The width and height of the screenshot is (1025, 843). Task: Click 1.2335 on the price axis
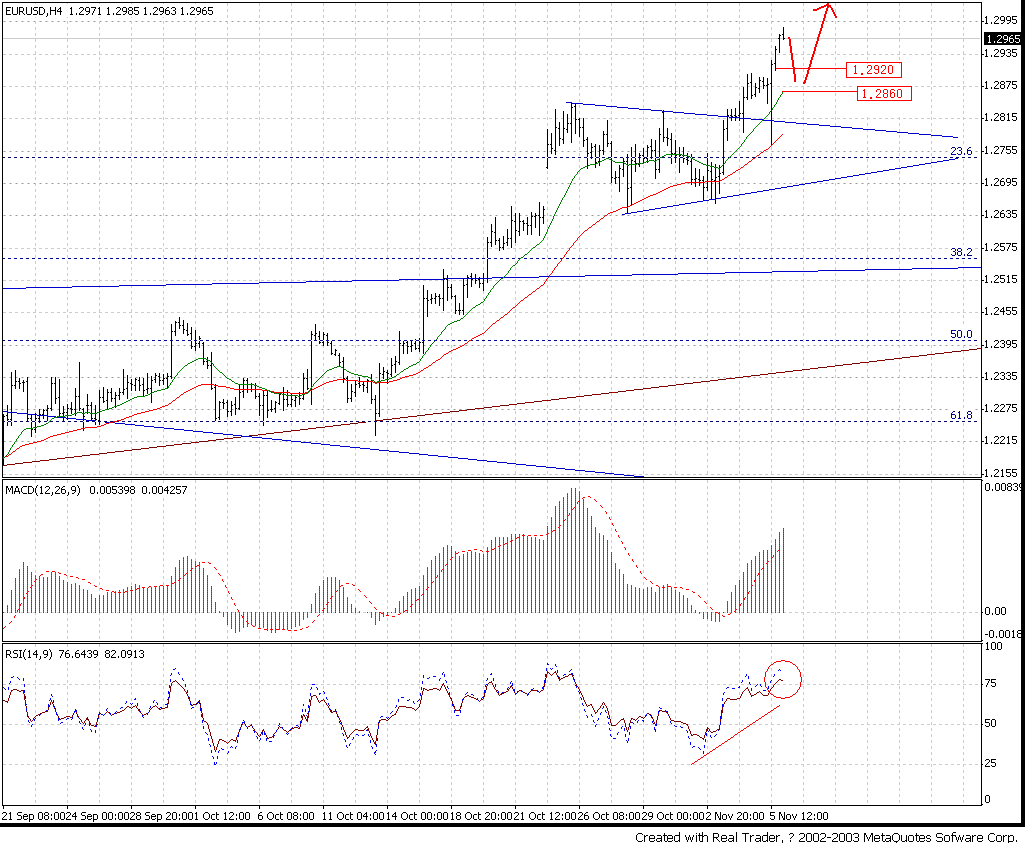click(1003, 376)
